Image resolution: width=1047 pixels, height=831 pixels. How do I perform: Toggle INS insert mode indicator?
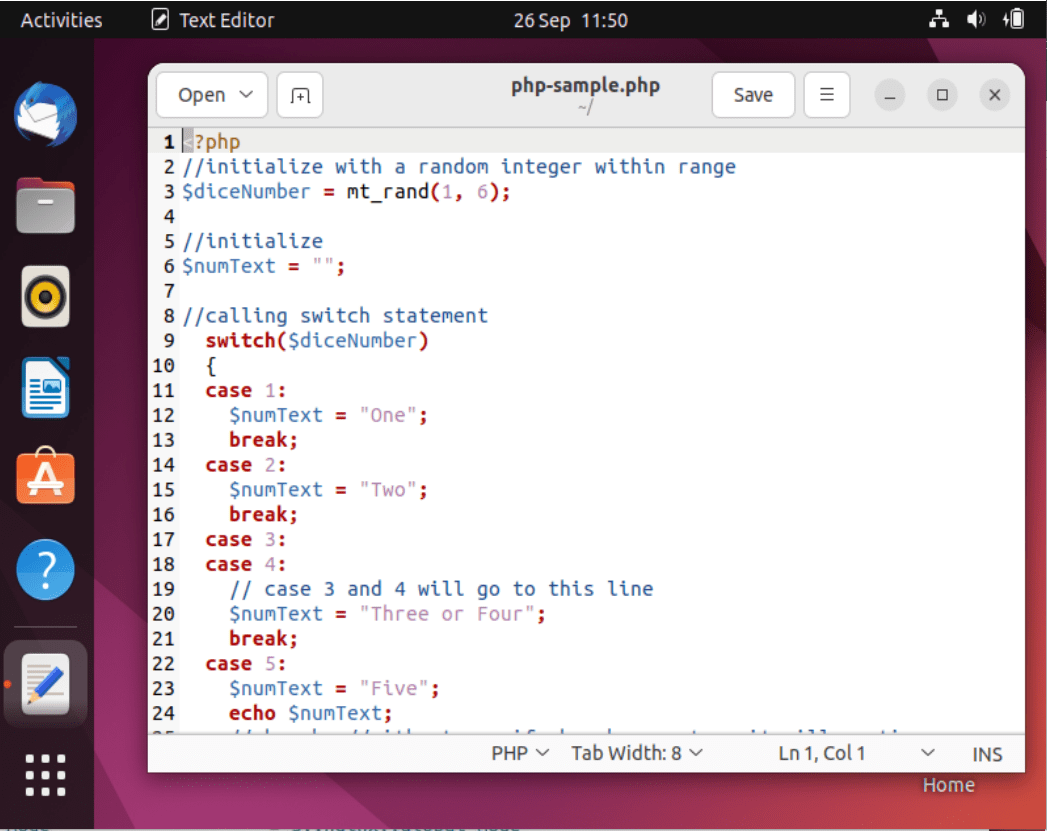986,753
